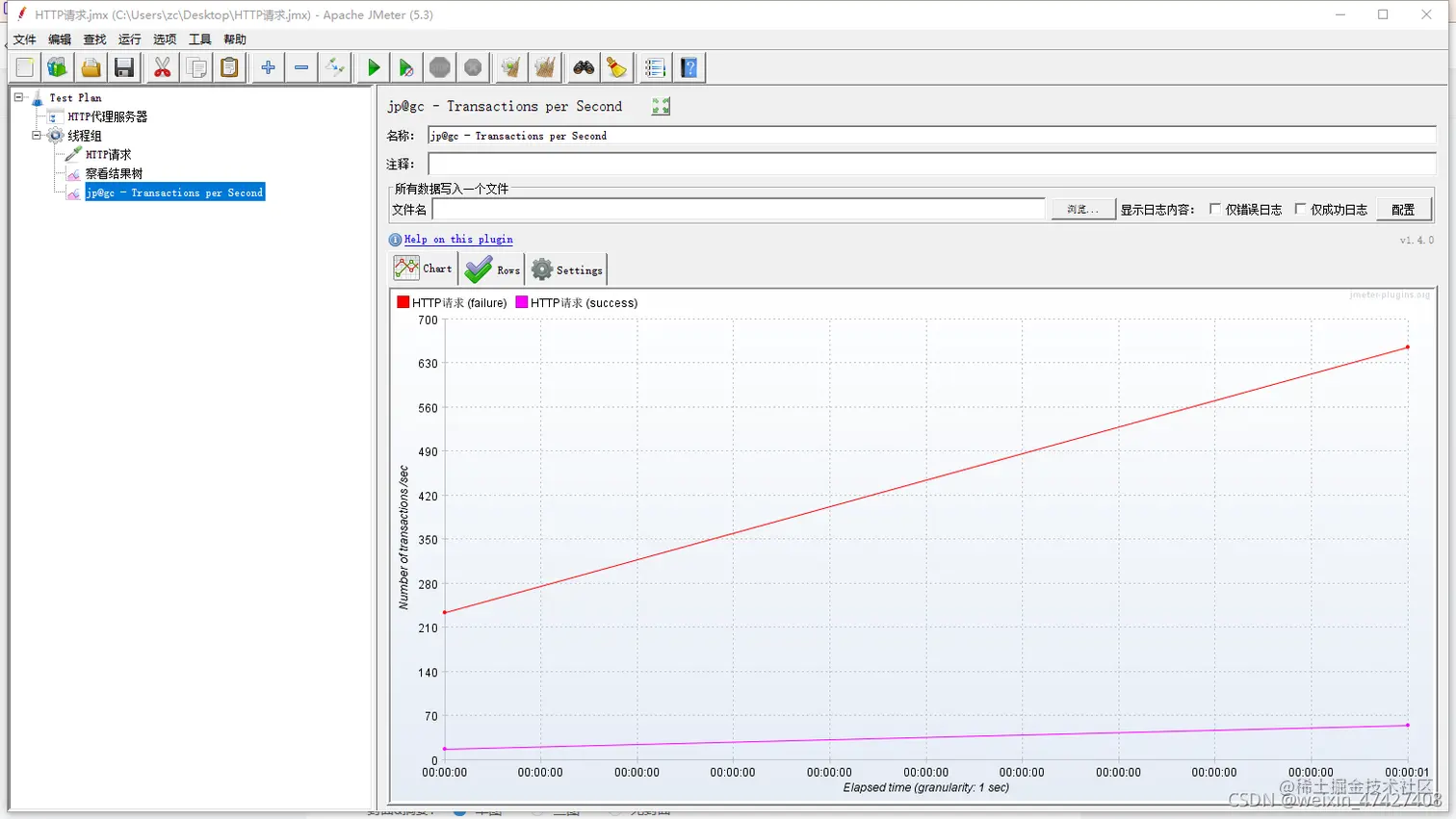Focus the 名称 name field
1456x819 pixels.
click(x=932, y=136)
